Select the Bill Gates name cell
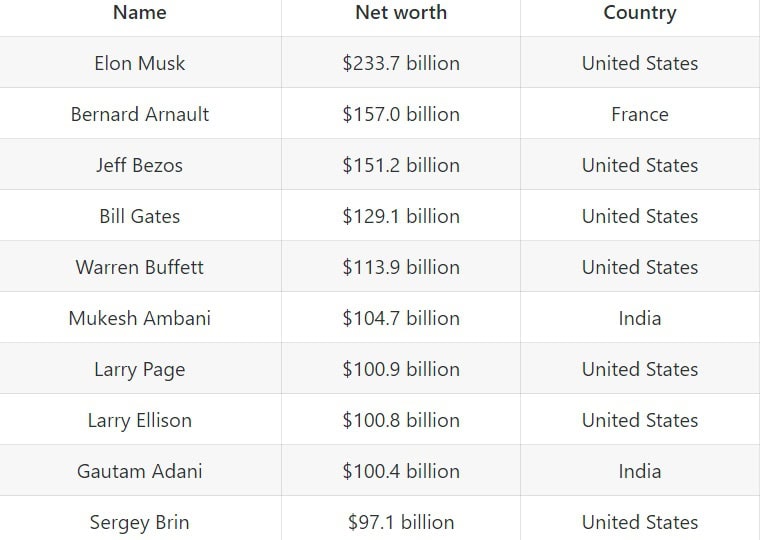This screenshot has height=540, width=767. click(x=140, y=216)
